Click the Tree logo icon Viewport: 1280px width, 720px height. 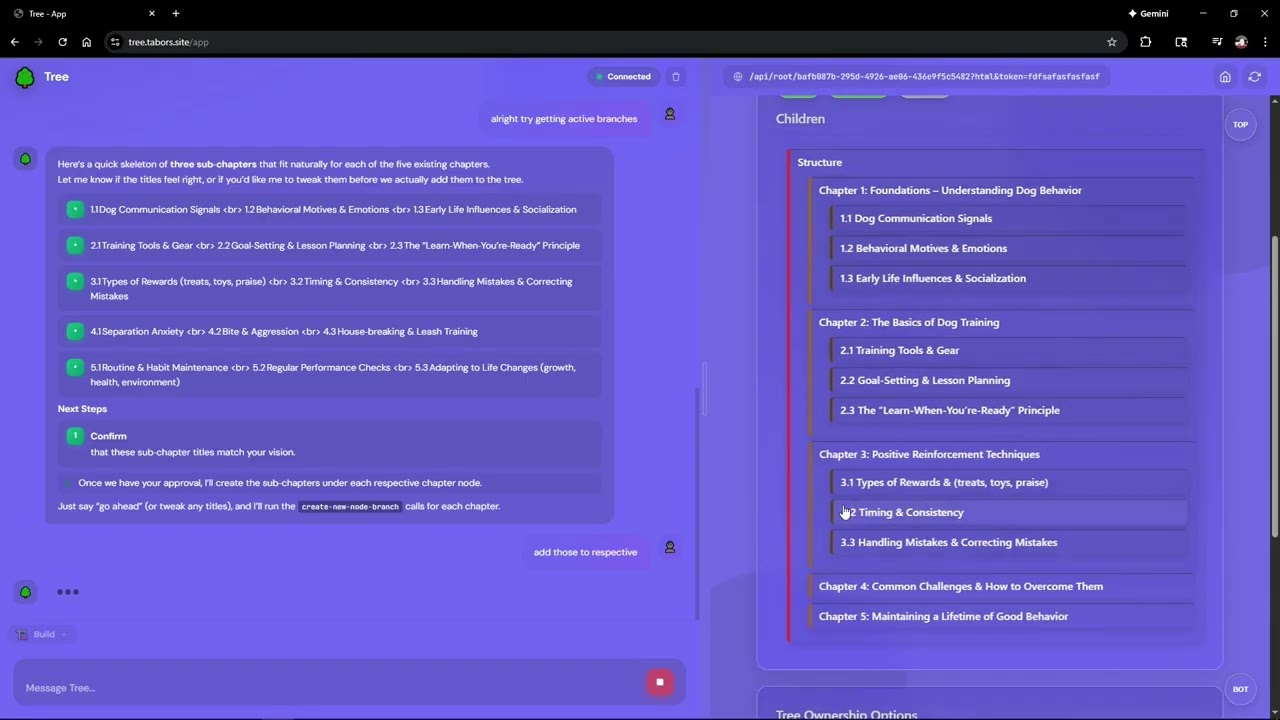click(x=25, y=77)
